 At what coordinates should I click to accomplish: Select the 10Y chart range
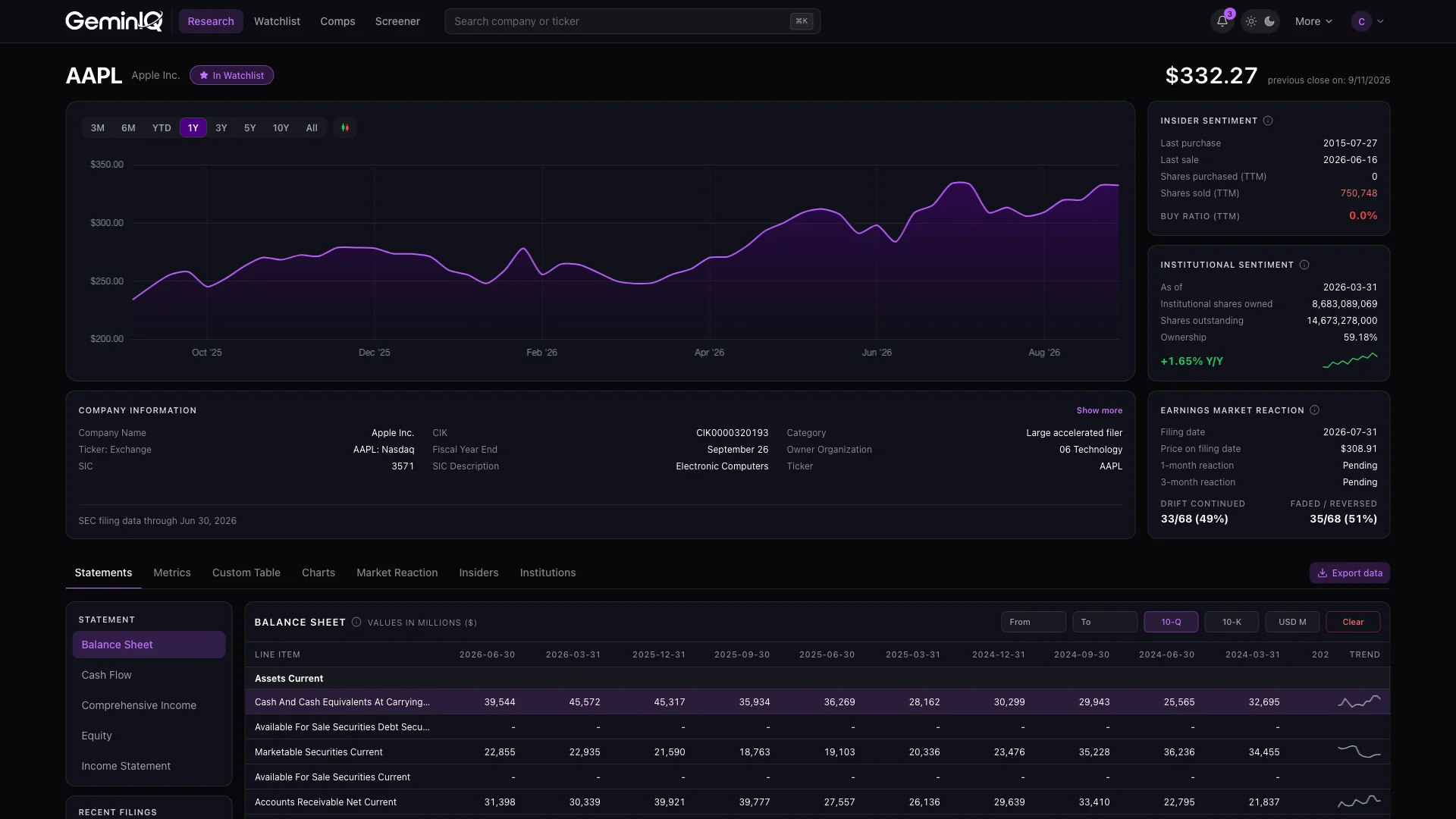pyautogui.click(x=281, y=128)
